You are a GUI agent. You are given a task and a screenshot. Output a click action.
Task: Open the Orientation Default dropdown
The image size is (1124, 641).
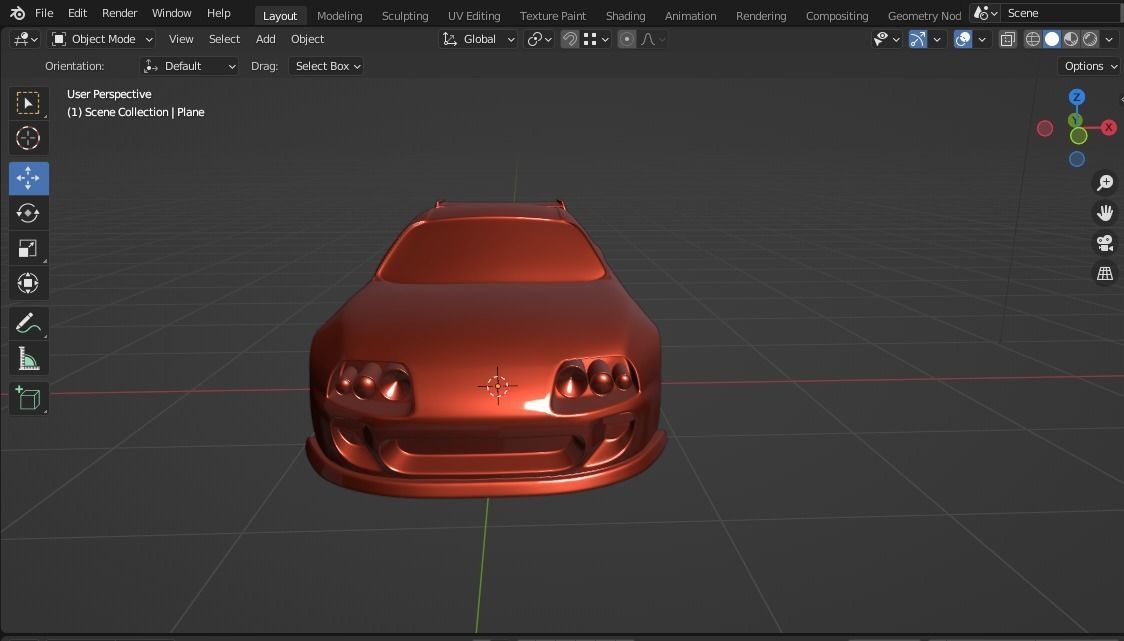(x=189, y=66)
